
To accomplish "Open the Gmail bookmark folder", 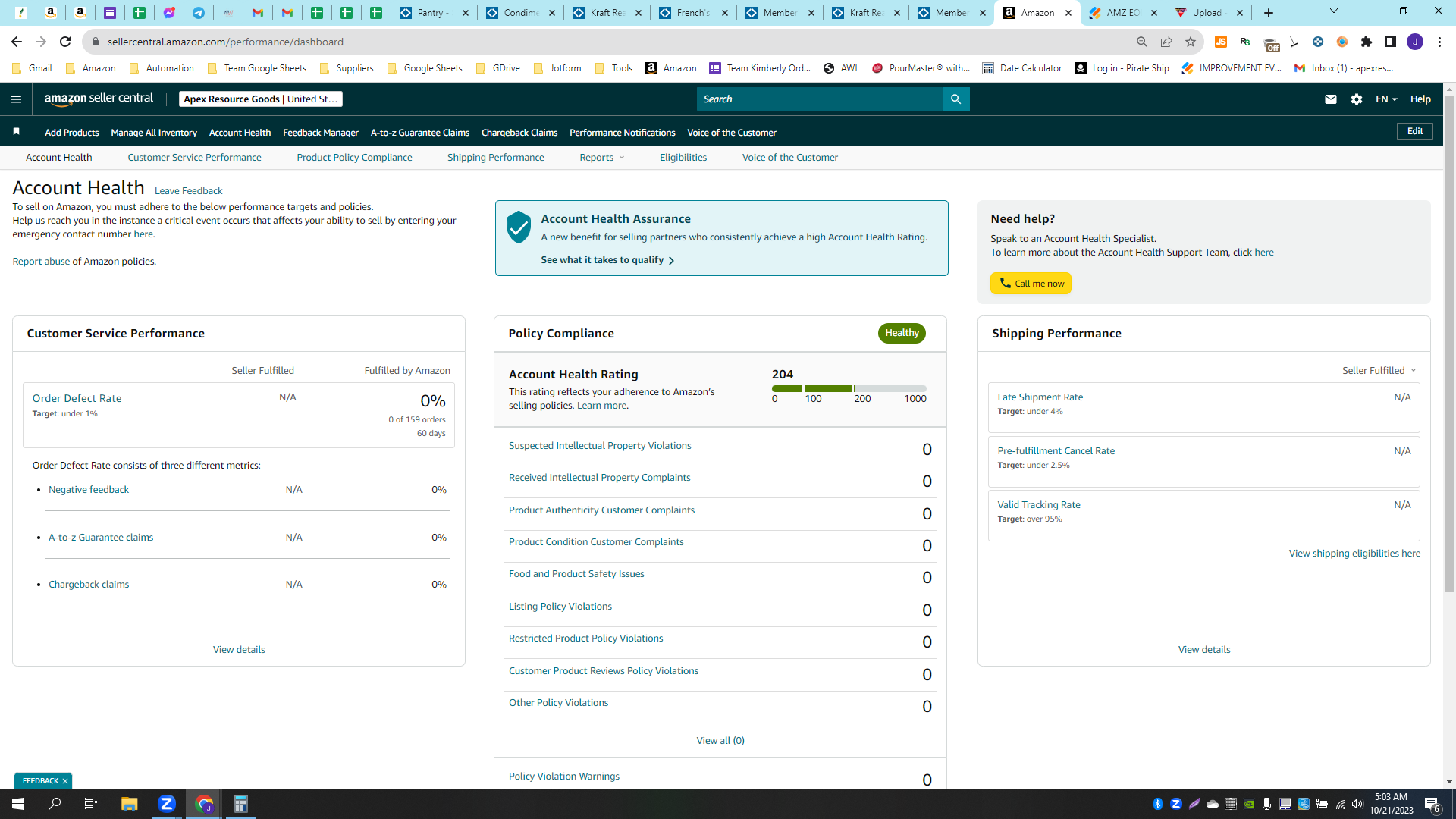I will pyautogui.click(x=33, y=68).
